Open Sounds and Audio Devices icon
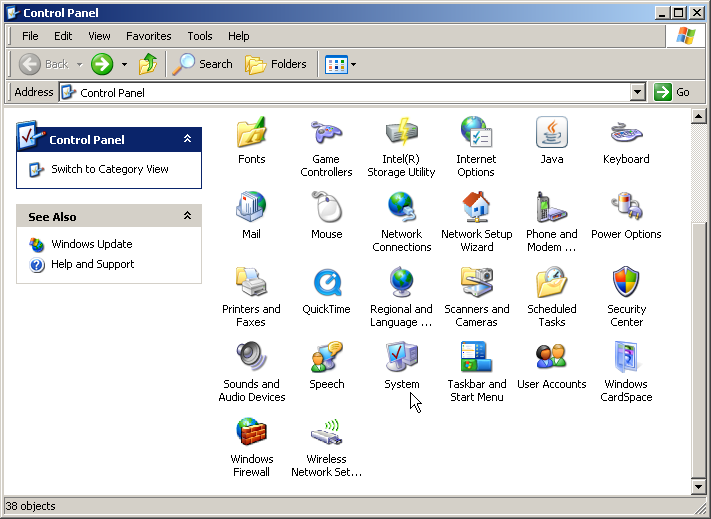This screenshot has height=519, width=711. coord(251,357)
